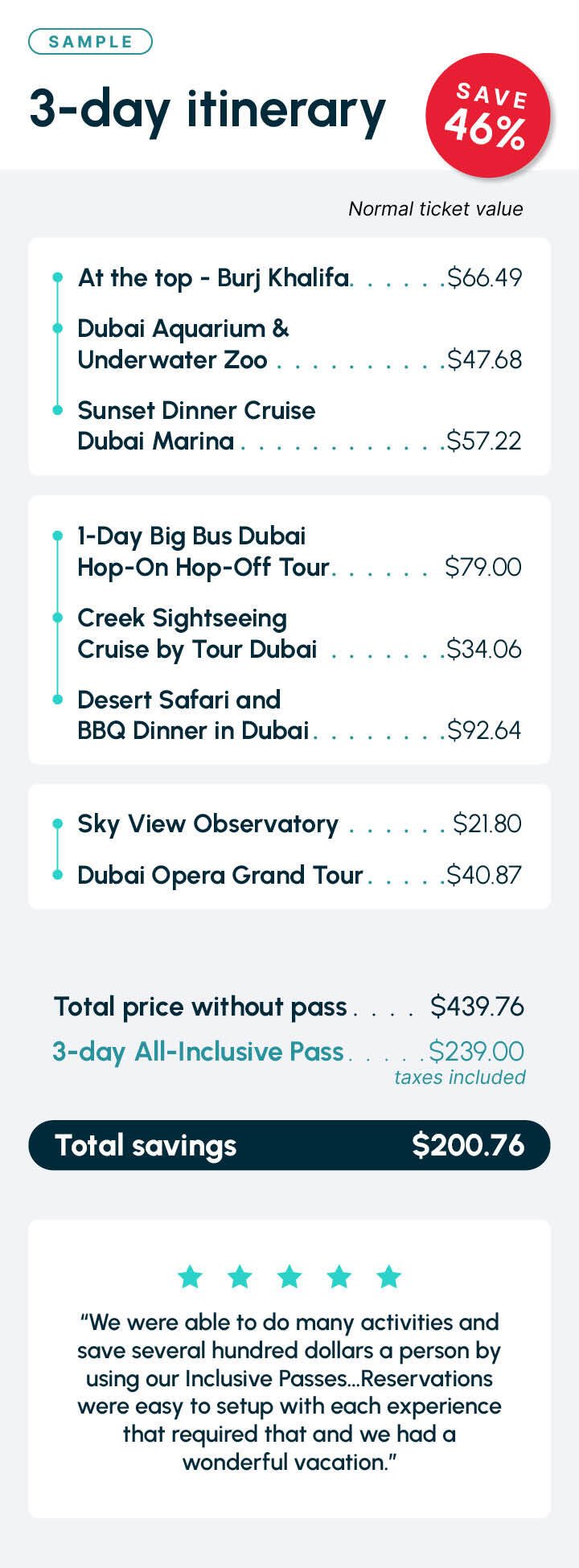Screen dimensions: 579x1568
Task: Click the $92.64 Desert Safari price
Action: 484,730
